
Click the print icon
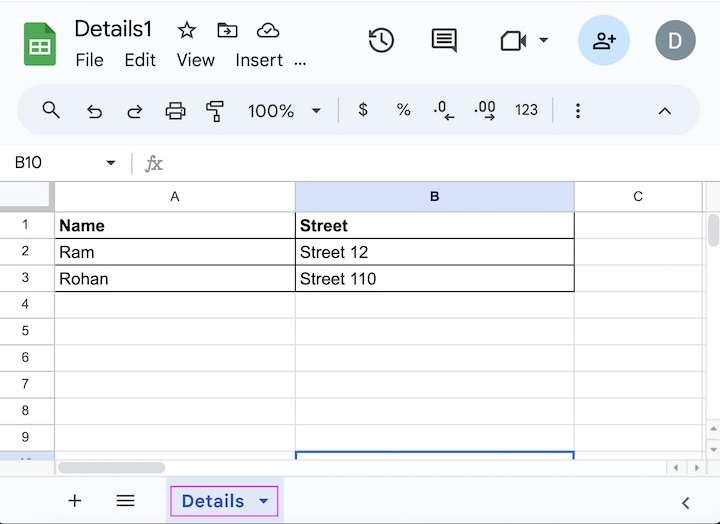click(x=175, y=111)
